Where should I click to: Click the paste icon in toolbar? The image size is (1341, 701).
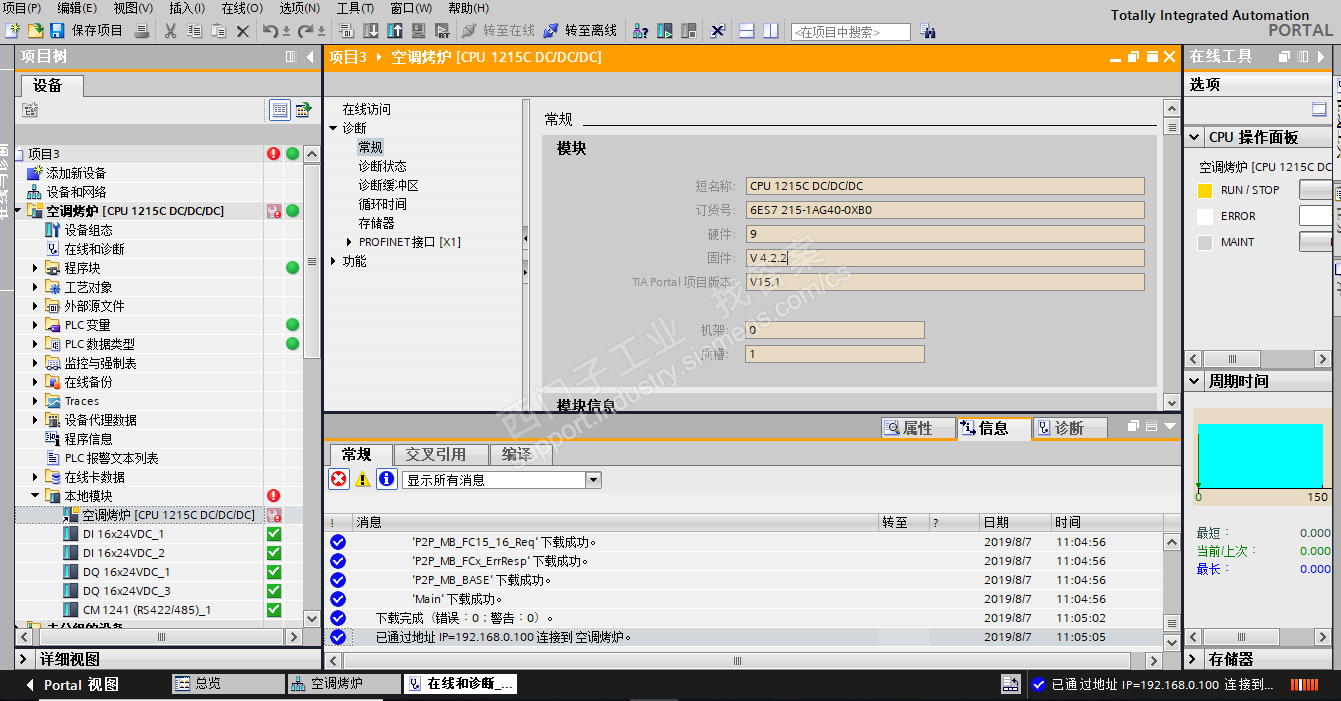[219, 31]
